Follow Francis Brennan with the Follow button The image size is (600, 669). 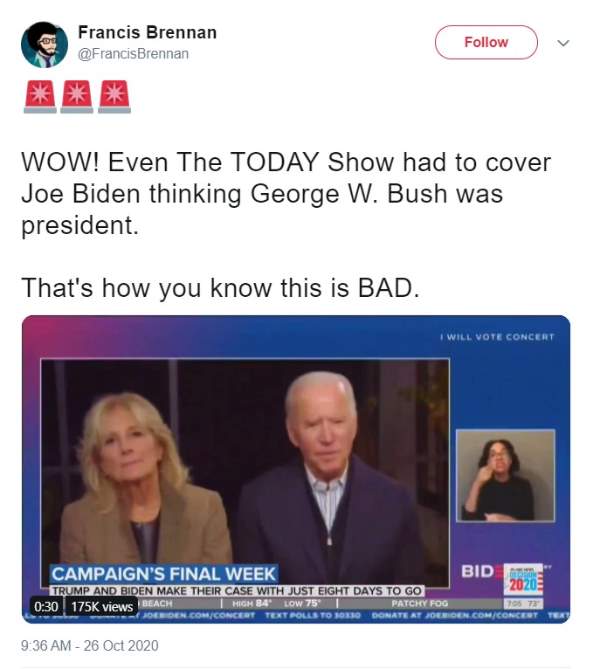[486, 42]
